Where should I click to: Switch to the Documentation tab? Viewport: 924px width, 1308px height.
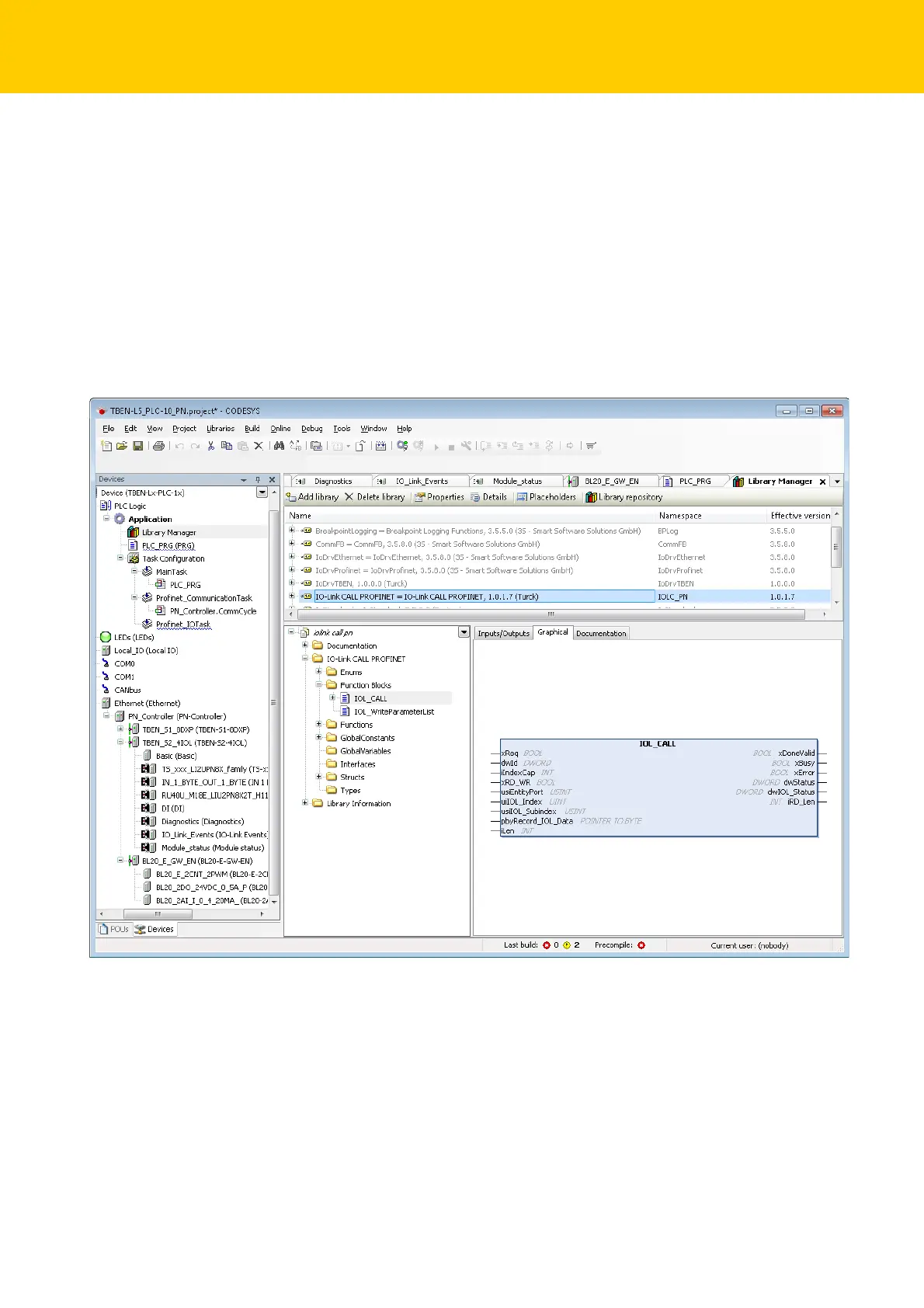coord(601,633)
